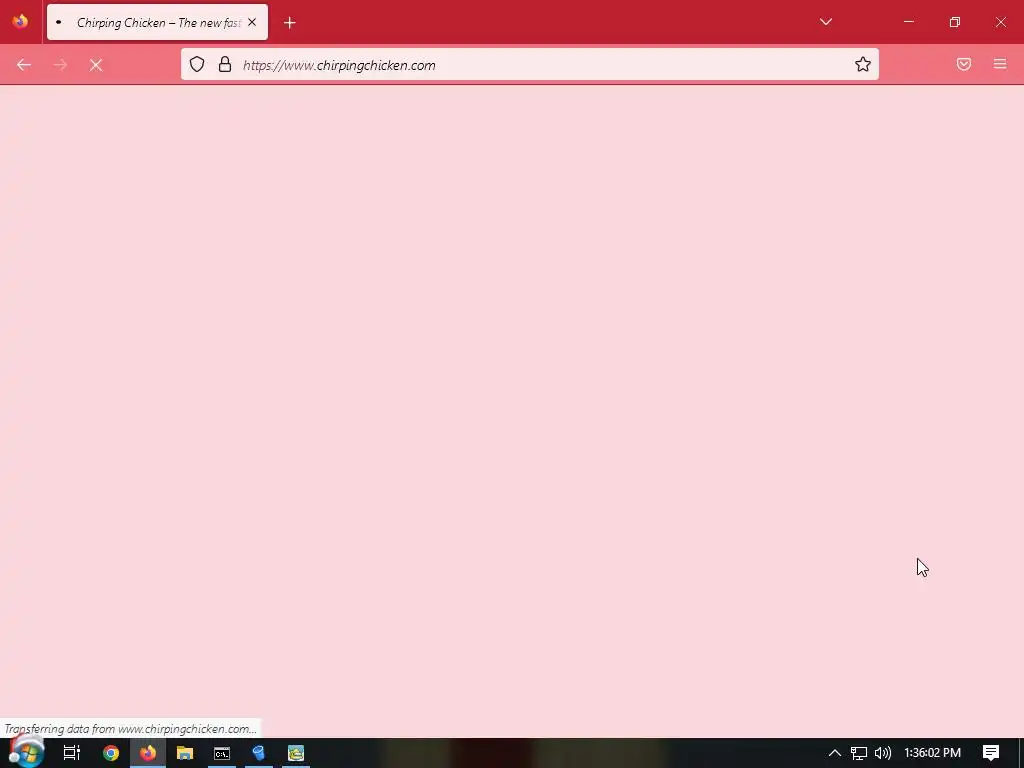The height and width of the screenshot is (768, 1024).
Task: Open the volume control
Action: 882,753
